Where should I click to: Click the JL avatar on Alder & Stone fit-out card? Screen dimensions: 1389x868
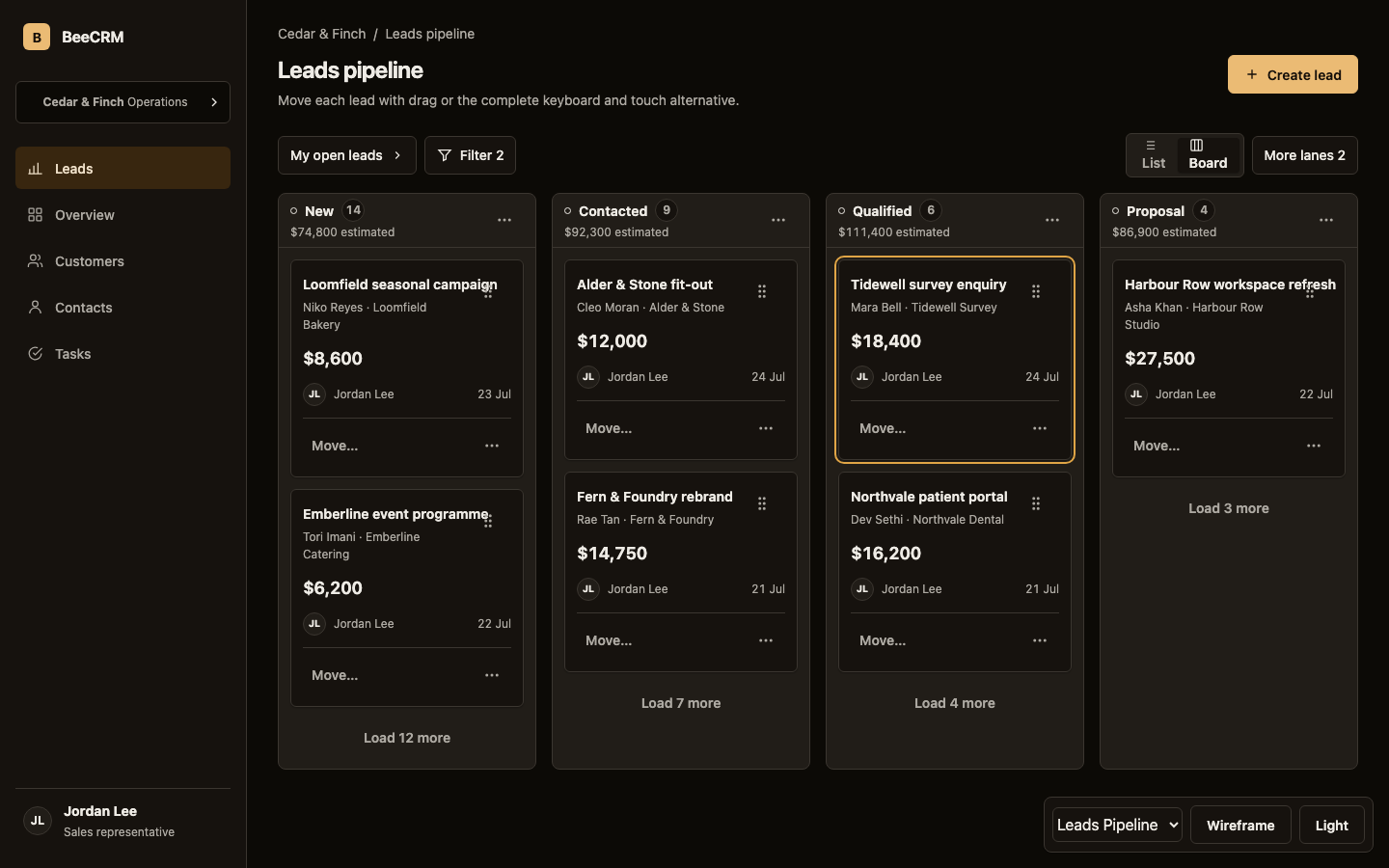tap(588, 377)
